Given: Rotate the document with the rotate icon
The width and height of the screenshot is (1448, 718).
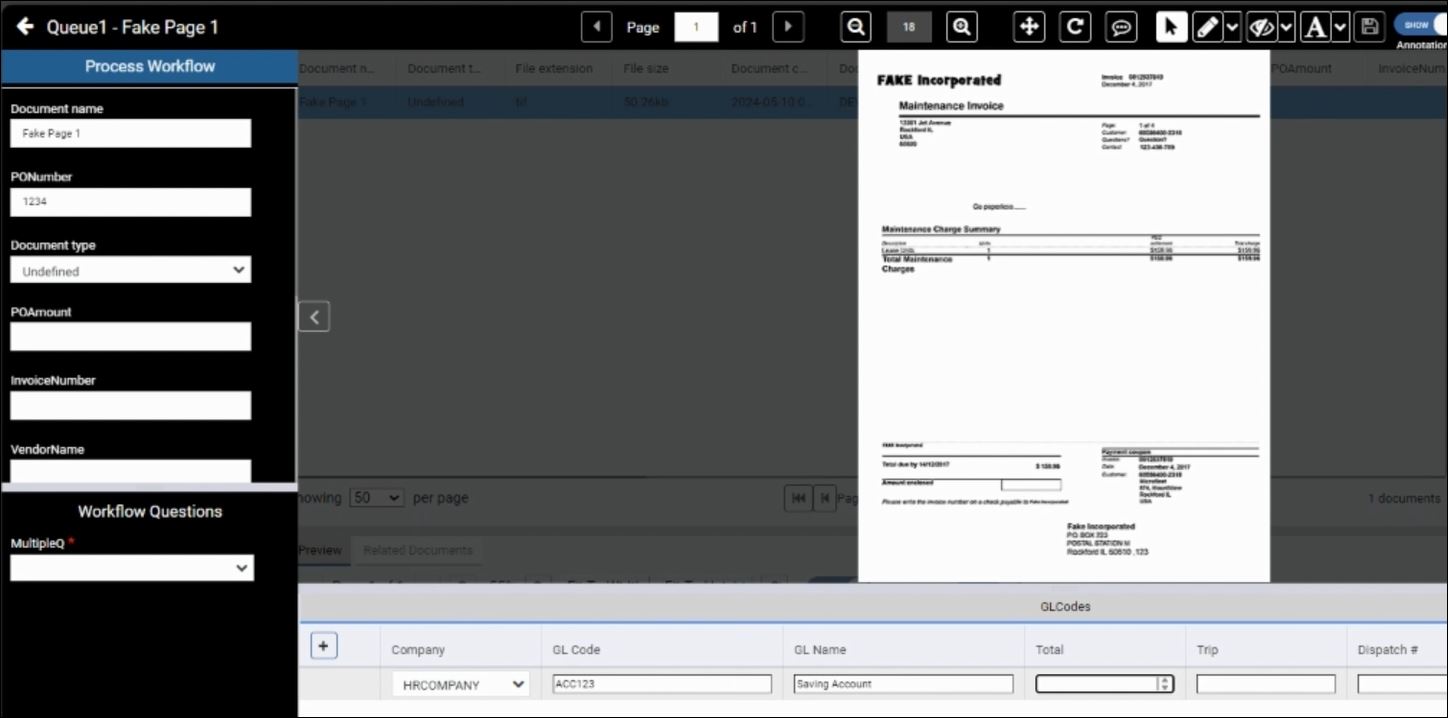Looking at the screenshot, I should (1075, 27).
